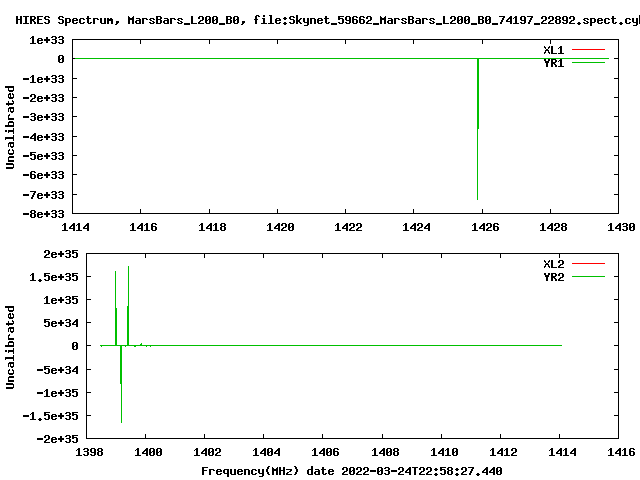The height and width of the screenshot is (480, 640).
Task: Click the HIRES Spectrum plot title
Action: coord(327,20)
